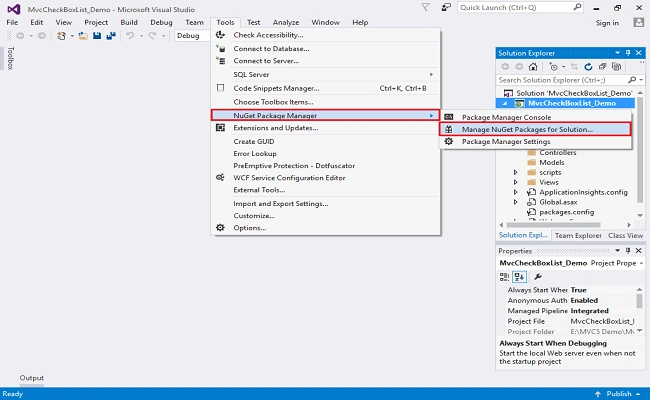650x400 pixels.
Task: Select the Models folder
Action: click(x=552, y=162)
